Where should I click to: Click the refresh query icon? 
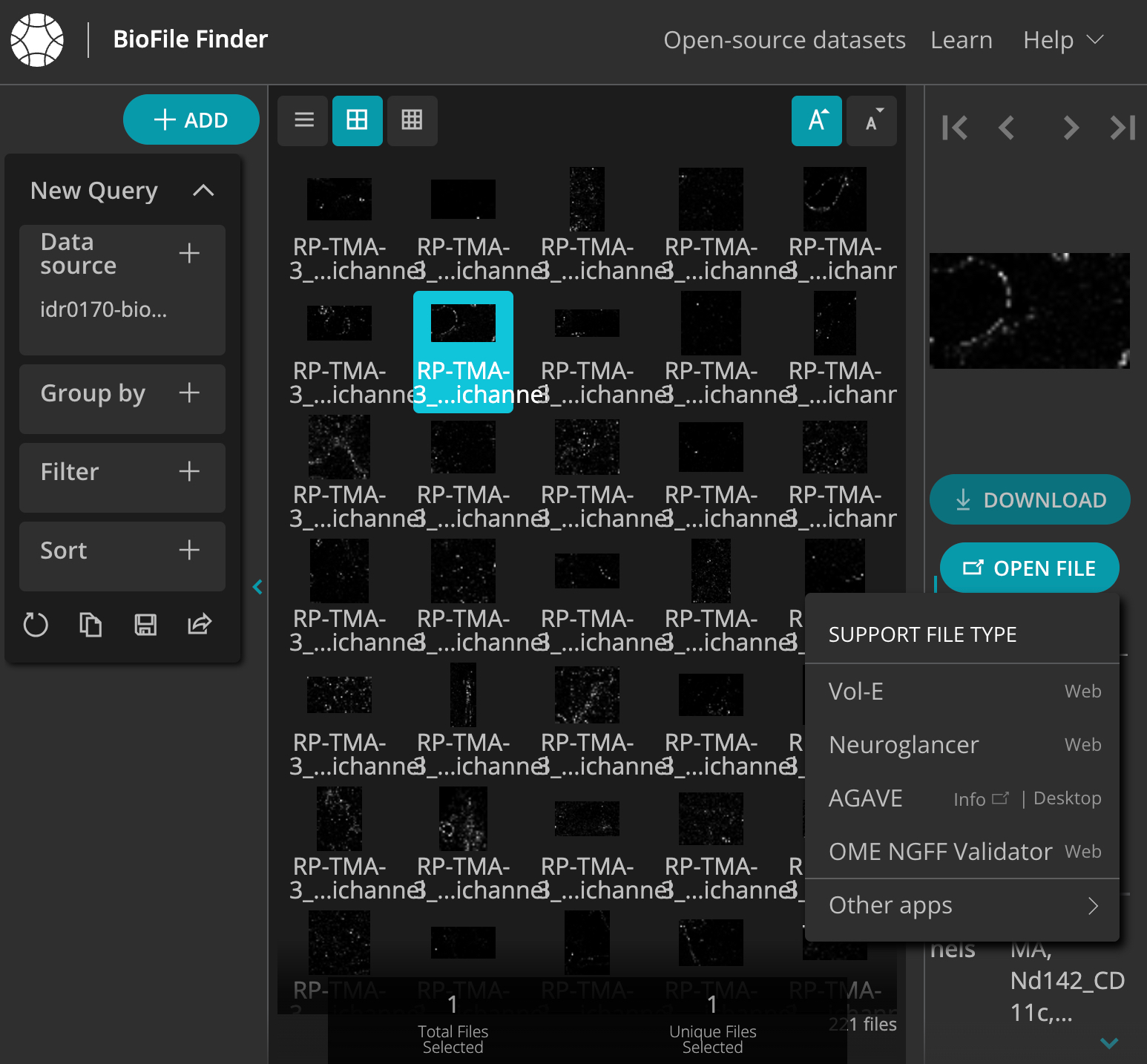click(x=36, y=625)
